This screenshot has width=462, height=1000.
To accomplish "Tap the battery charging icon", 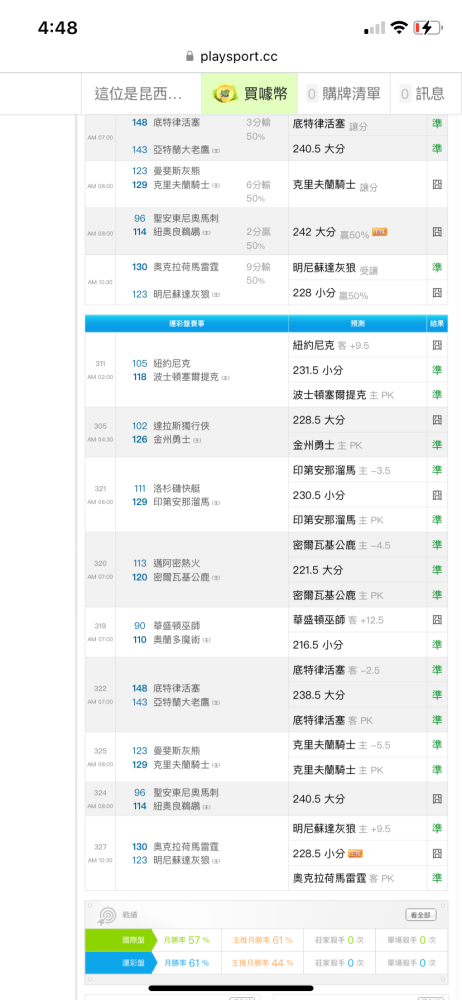I will tap(427, 27).
